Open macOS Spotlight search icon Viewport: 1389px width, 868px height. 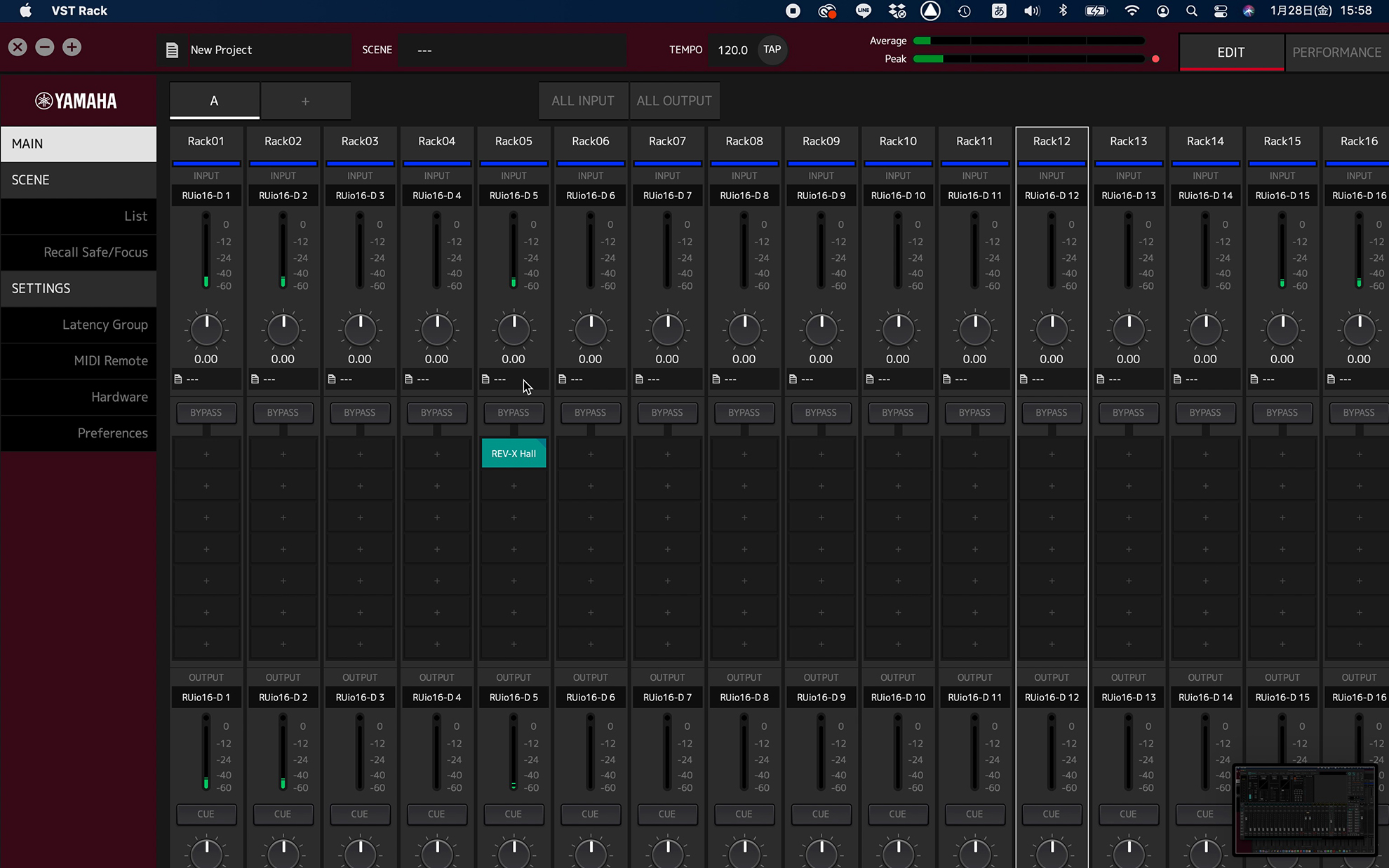(x=1191, y=11)
